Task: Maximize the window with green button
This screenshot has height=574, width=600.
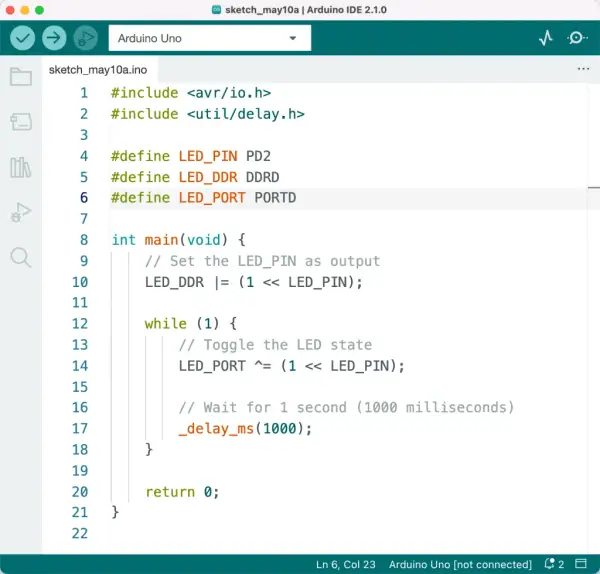Action: [39, 10]
